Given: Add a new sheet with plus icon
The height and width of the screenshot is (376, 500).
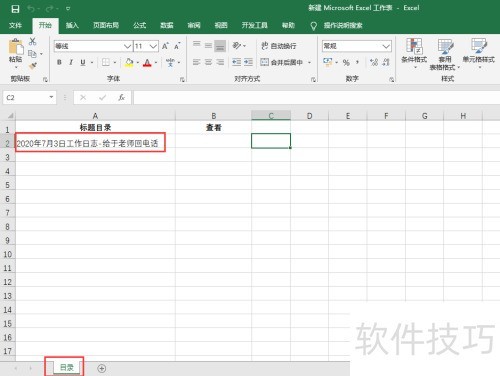Looking at the screenshot, I should [102, 368].
